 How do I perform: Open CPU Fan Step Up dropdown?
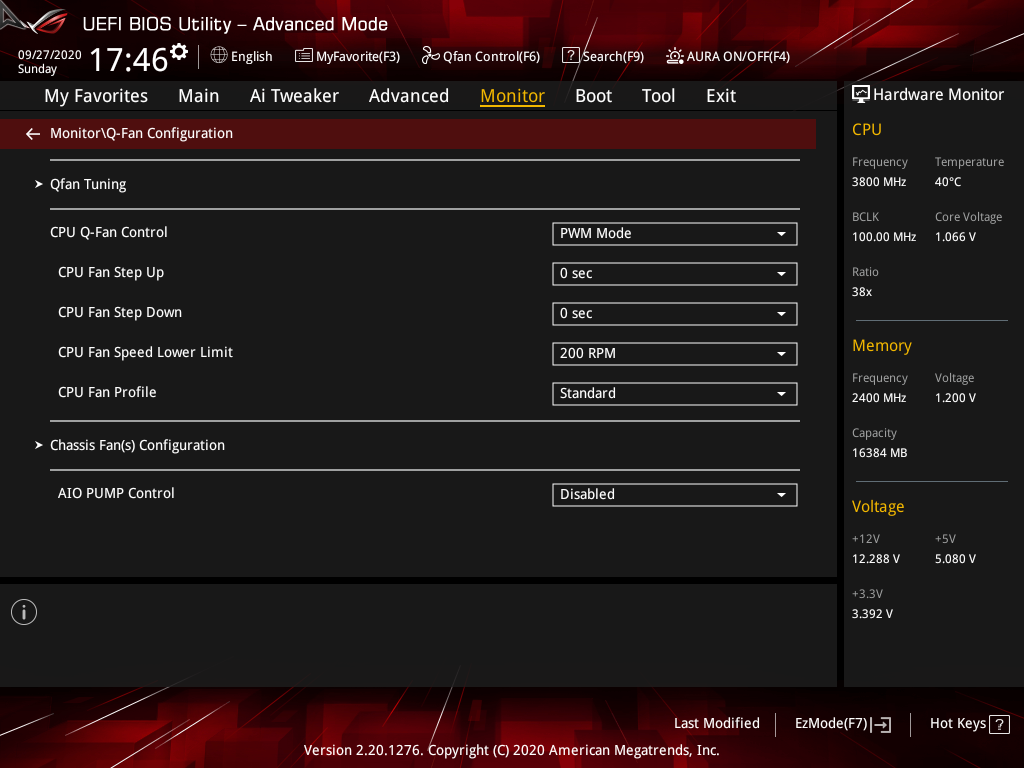point(675,274)
